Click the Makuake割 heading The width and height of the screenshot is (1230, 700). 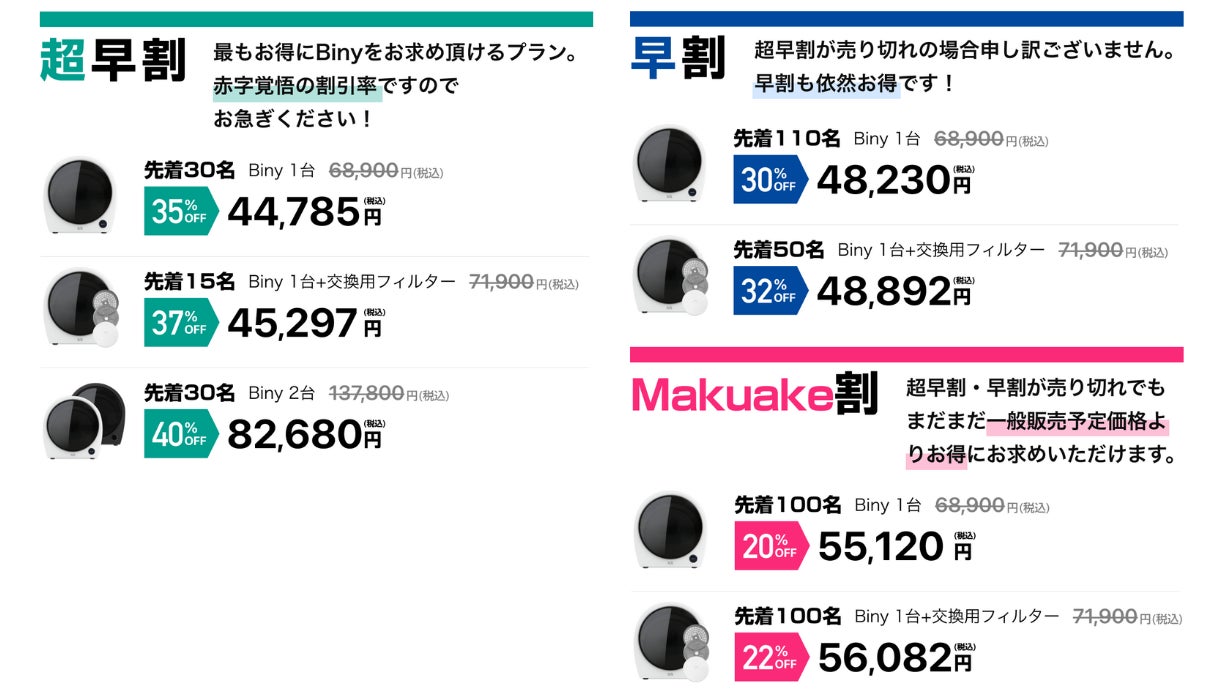coord(755,394)
